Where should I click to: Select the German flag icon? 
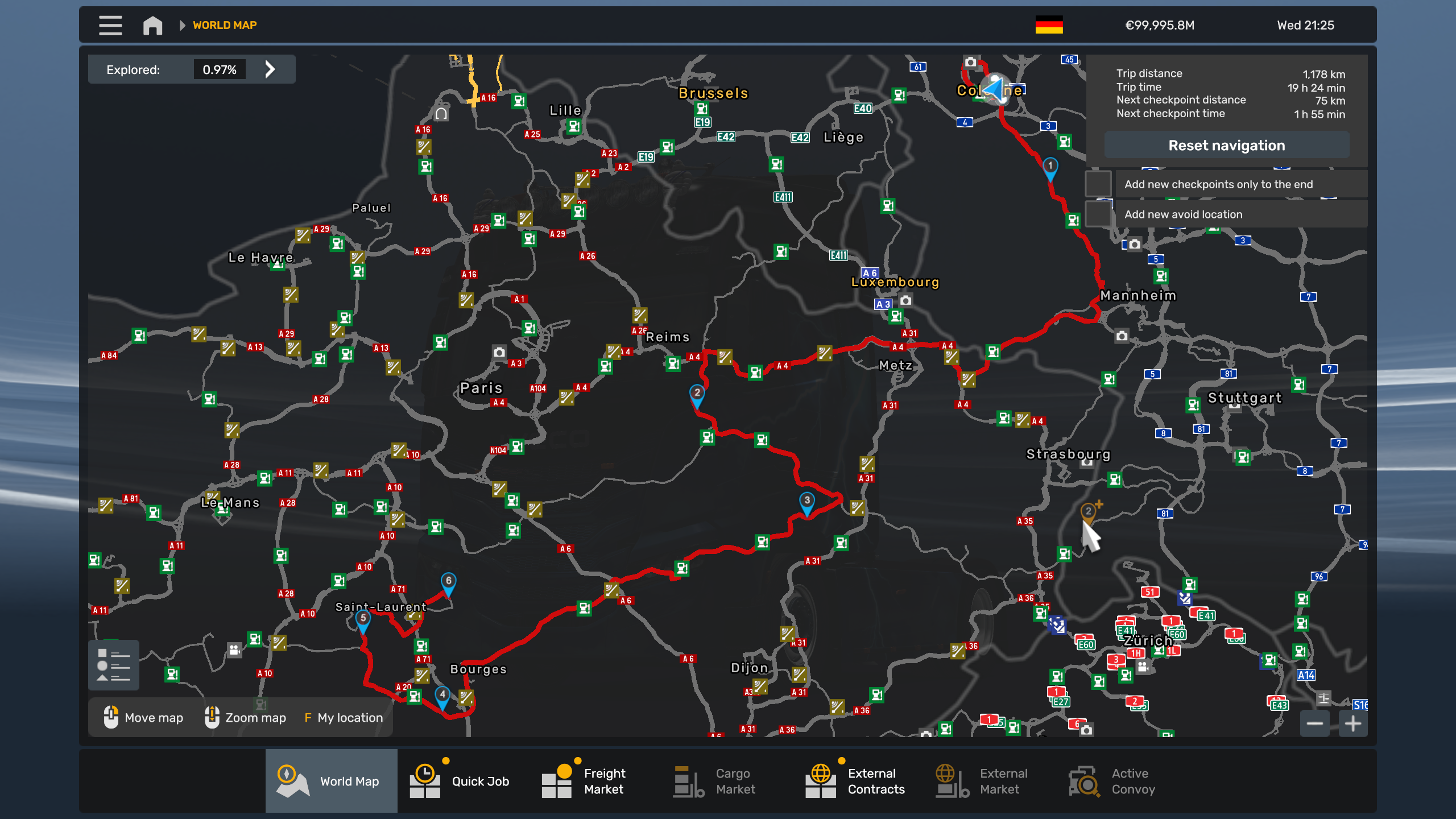click(x=1049, y=25)
